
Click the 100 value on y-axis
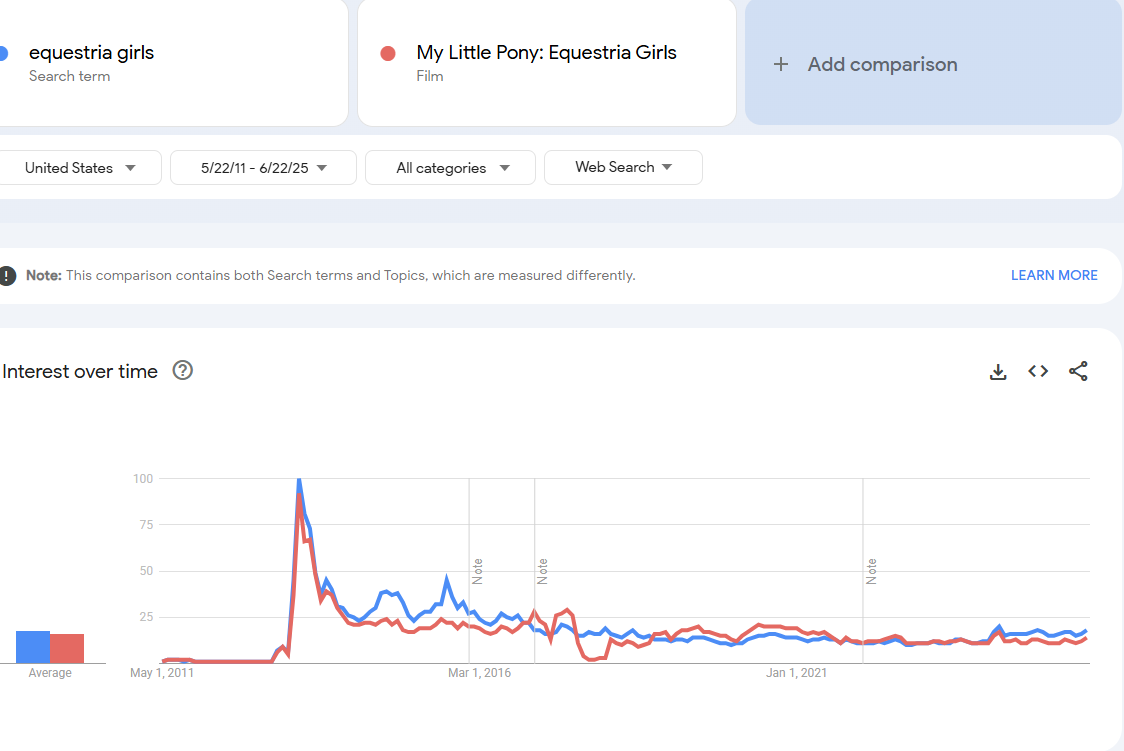click(x=143, y=479)
